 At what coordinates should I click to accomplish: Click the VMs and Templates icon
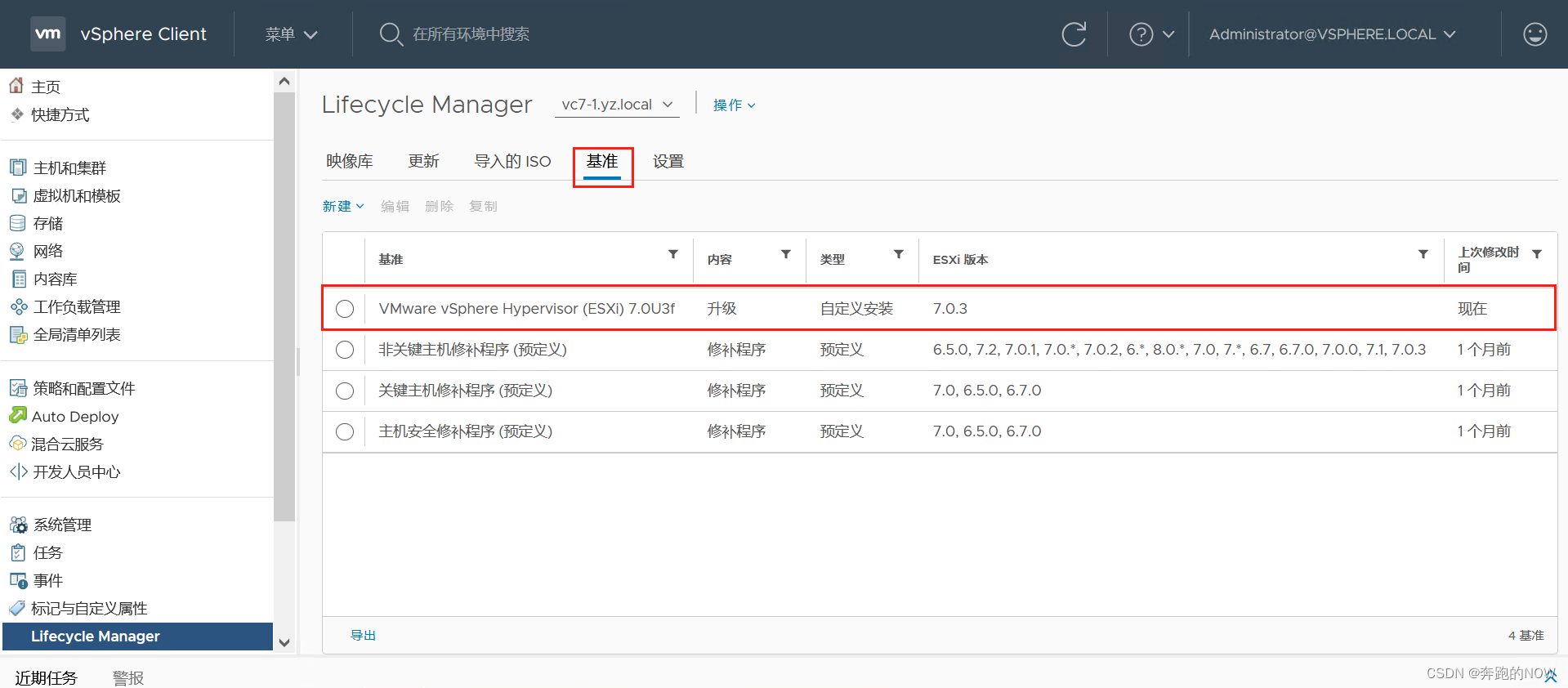[18, 195]
